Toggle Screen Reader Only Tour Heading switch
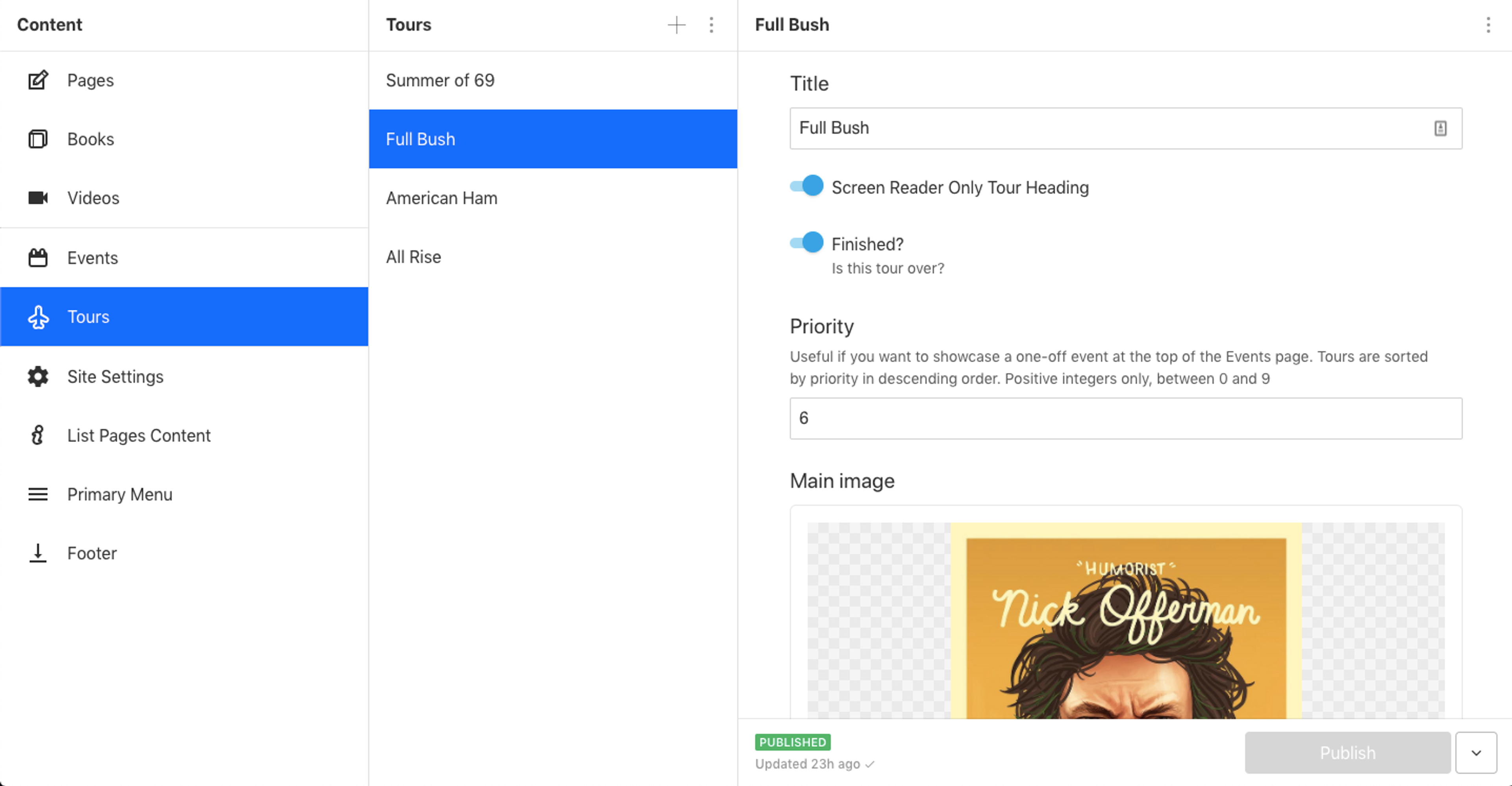Screen dimensions: 1512x786 [x=806, y=187]
